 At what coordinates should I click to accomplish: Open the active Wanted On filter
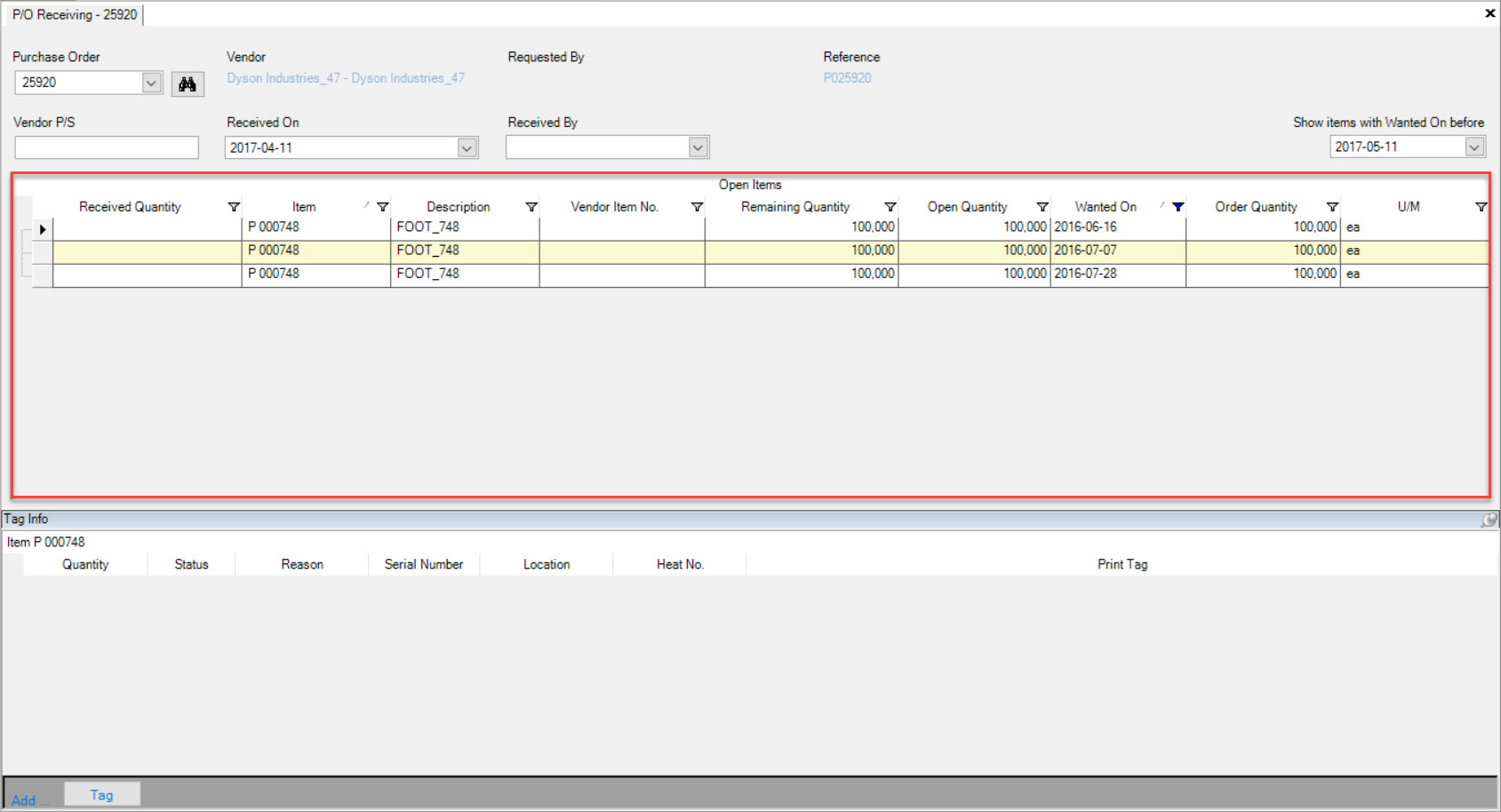click(x=1178, y=207)
